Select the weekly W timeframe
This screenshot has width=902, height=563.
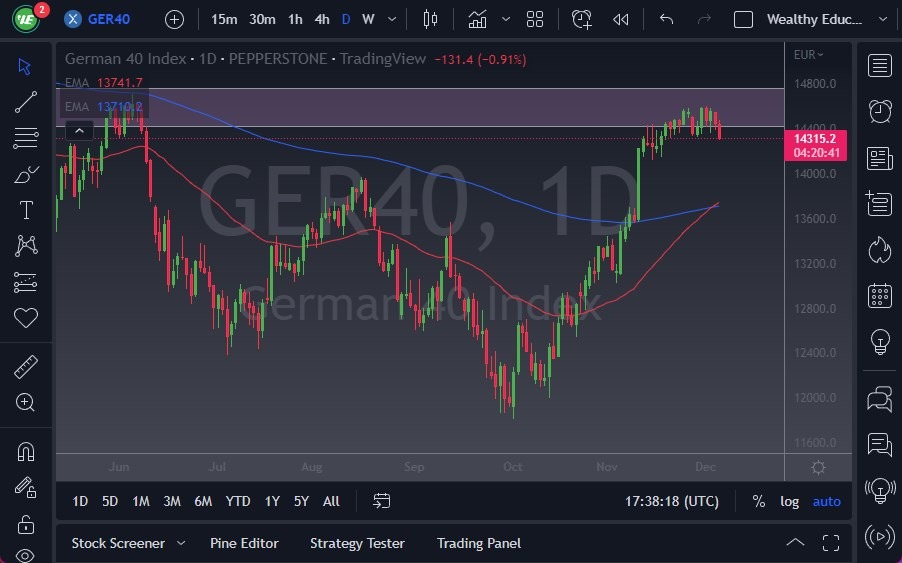point(368,20)
